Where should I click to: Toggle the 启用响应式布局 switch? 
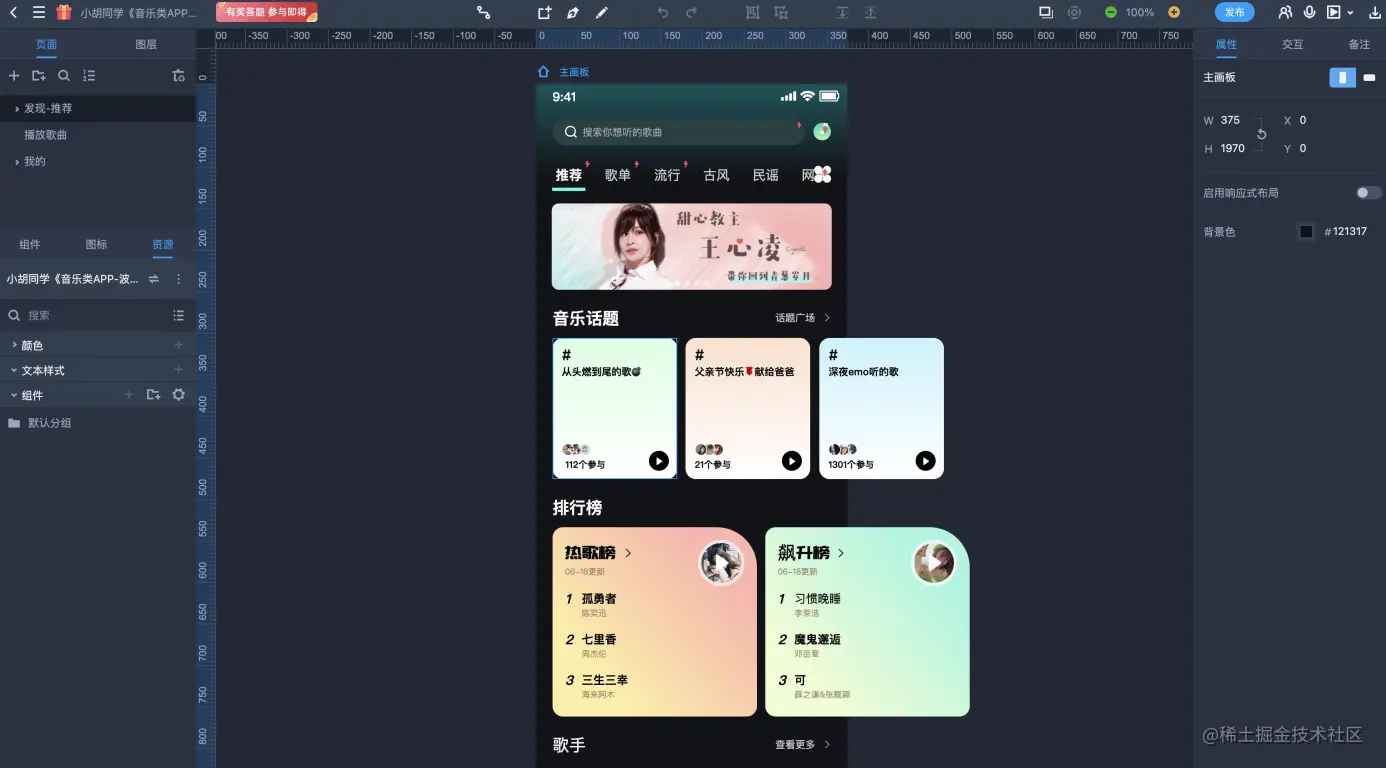1368,193
